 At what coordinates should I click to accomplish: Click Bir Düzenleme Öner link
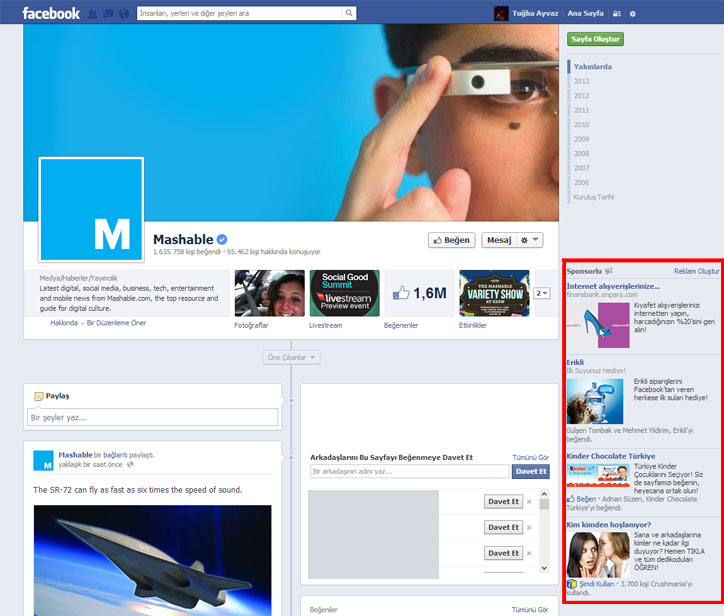pos(116,323)
